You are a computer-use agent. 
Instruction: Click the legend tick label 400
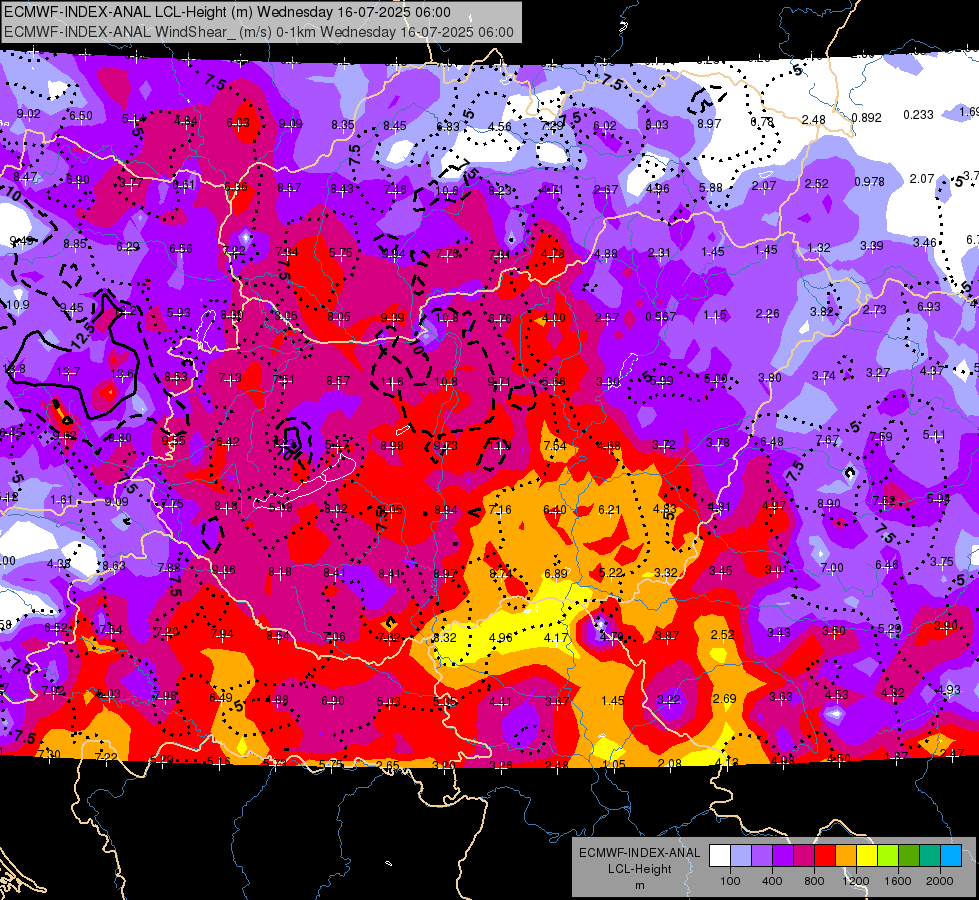(772, 881)
